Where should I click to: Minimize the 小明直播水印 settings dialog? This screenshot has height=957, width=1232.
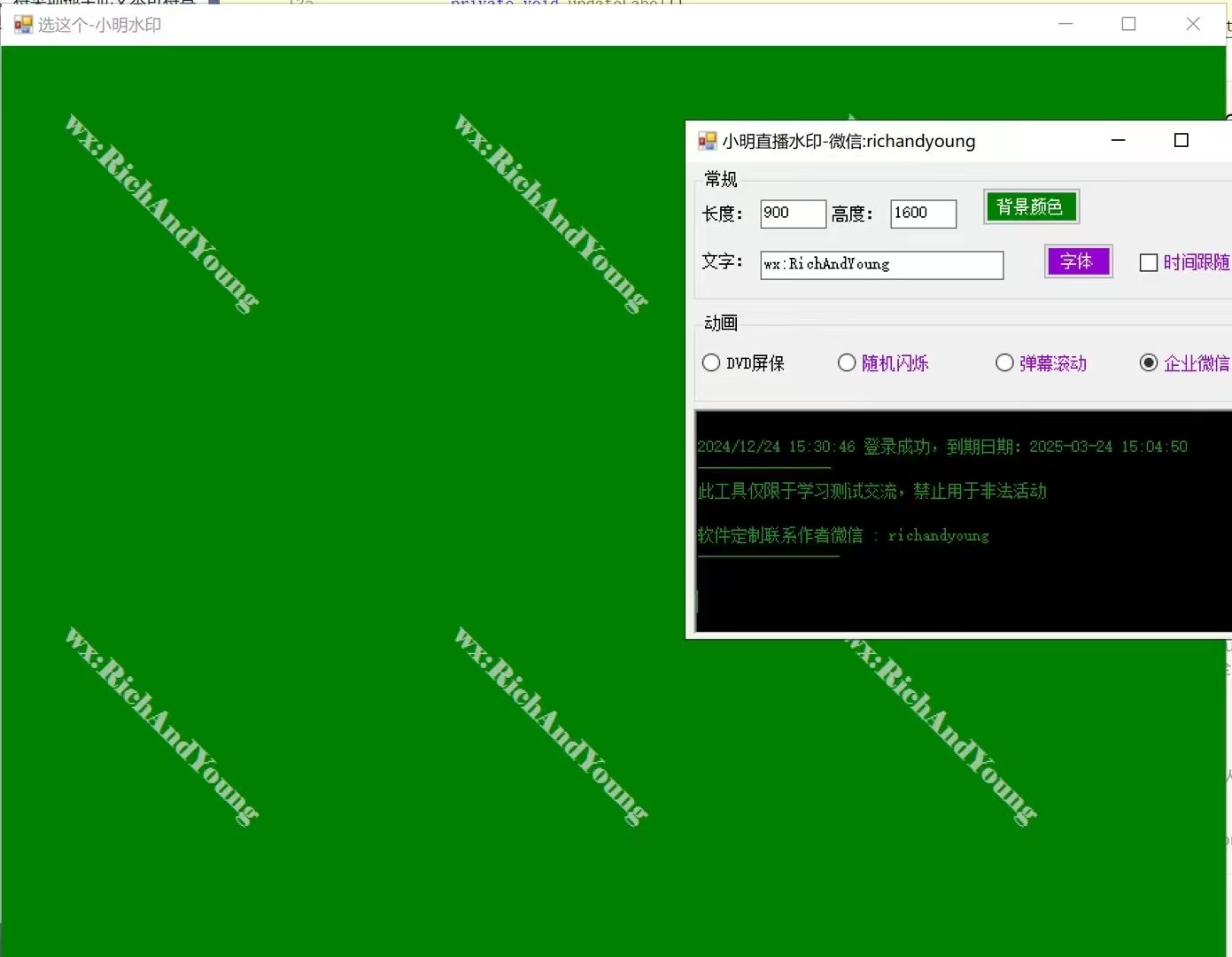click(1118, 141)
